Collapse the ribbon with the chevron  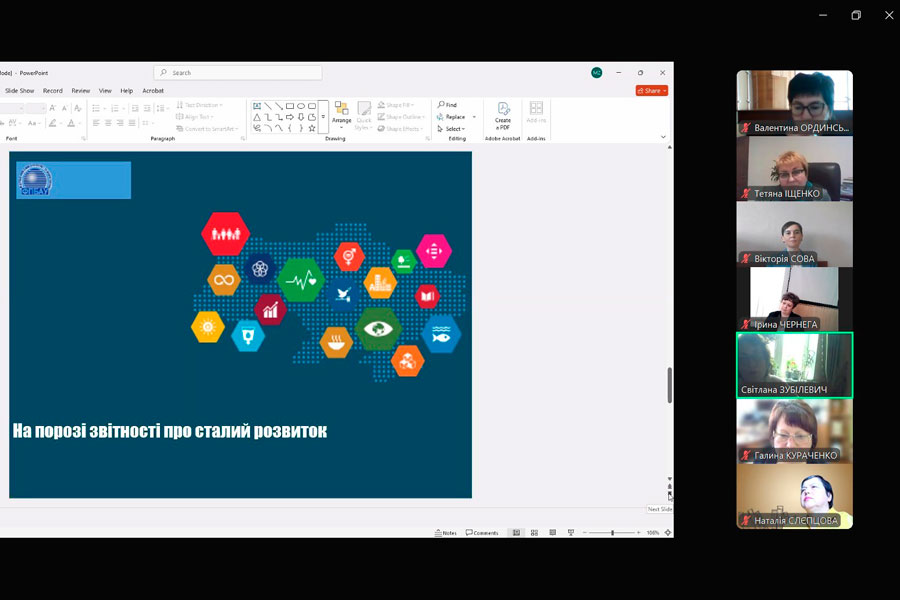click(663, 137)
